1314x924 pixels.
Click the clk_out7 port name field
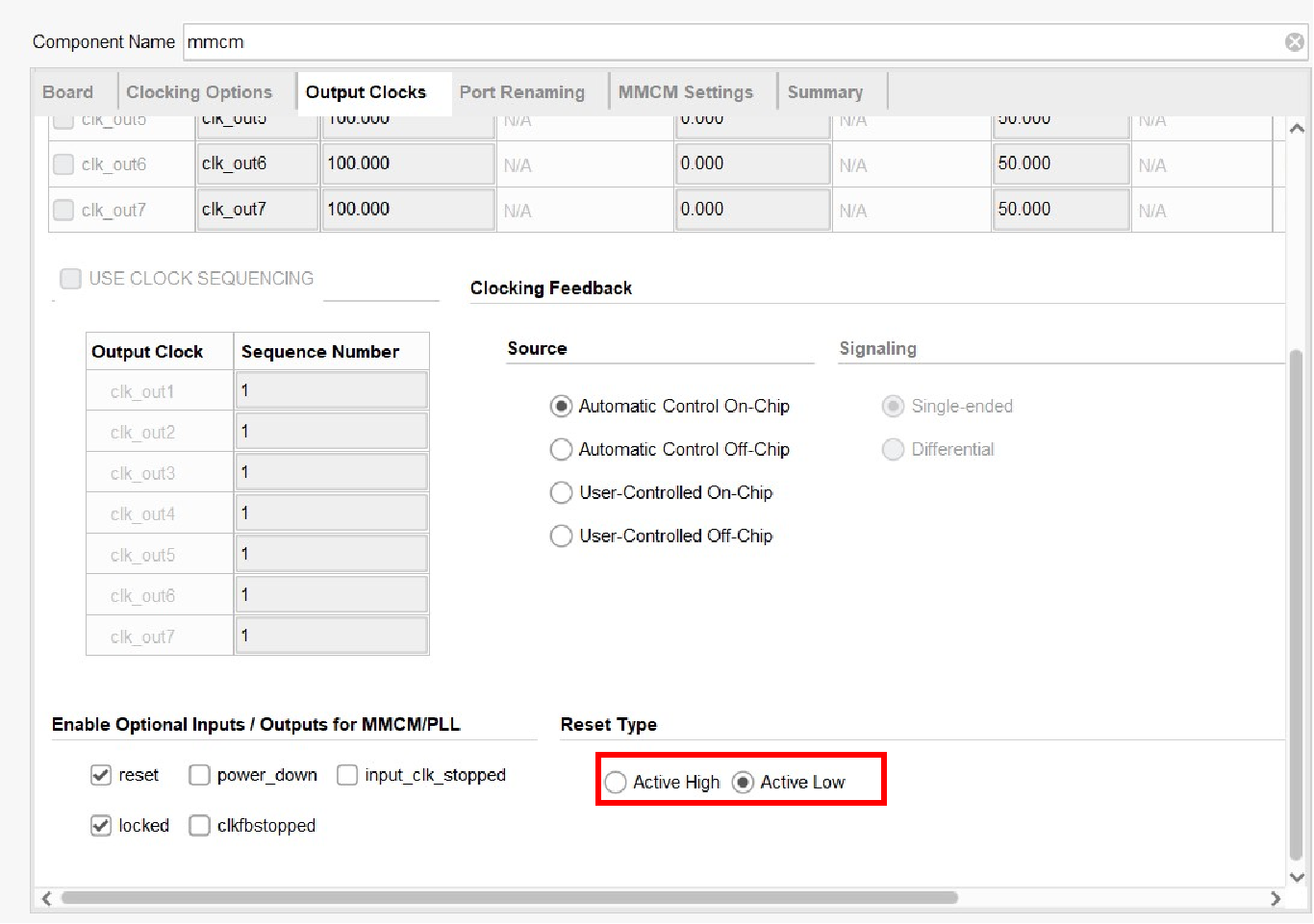(258, 210)
